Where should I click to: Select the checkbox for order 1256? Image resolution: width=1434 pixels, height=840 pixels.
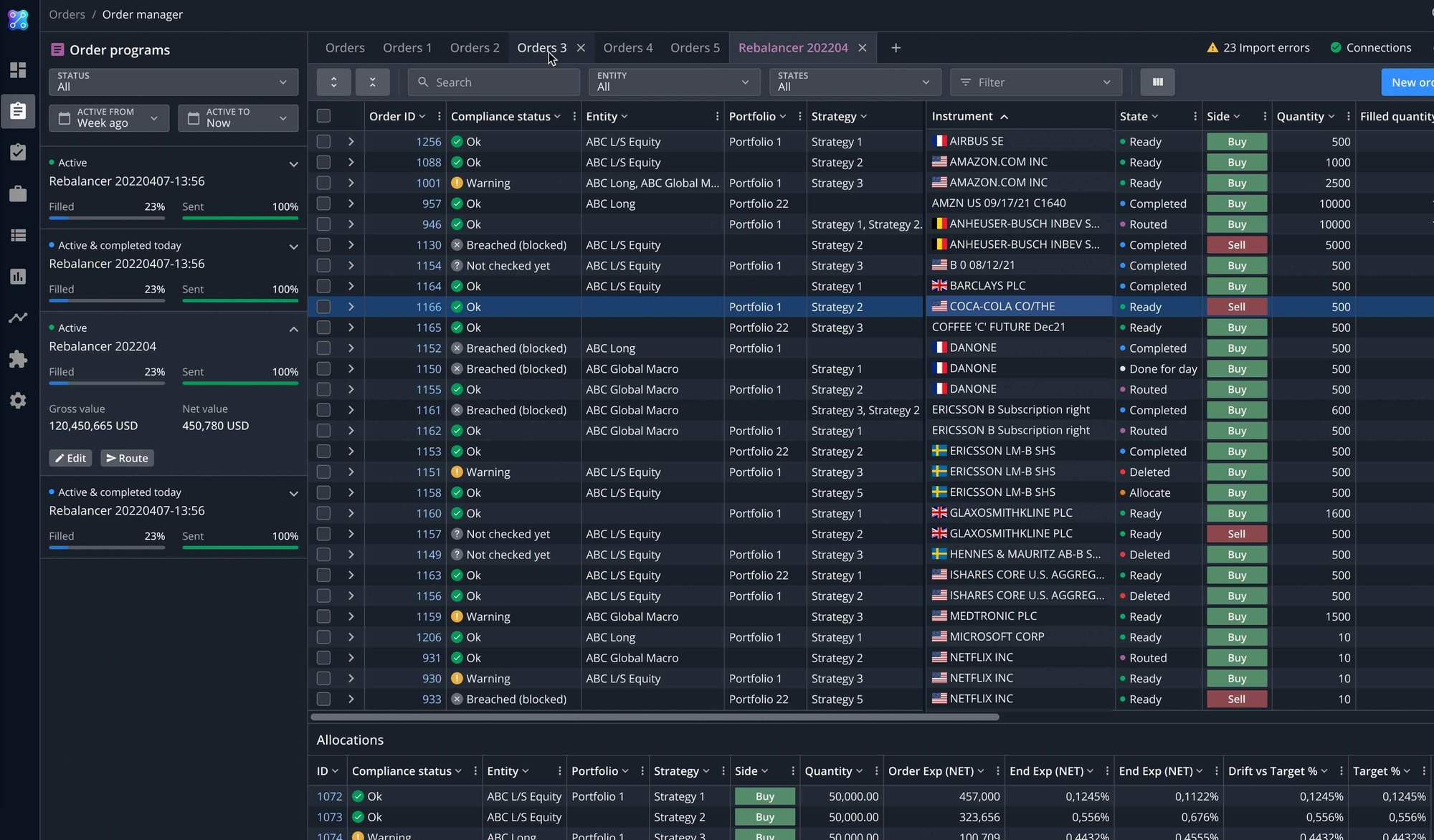pyautogui.click(x=323, y=141)
